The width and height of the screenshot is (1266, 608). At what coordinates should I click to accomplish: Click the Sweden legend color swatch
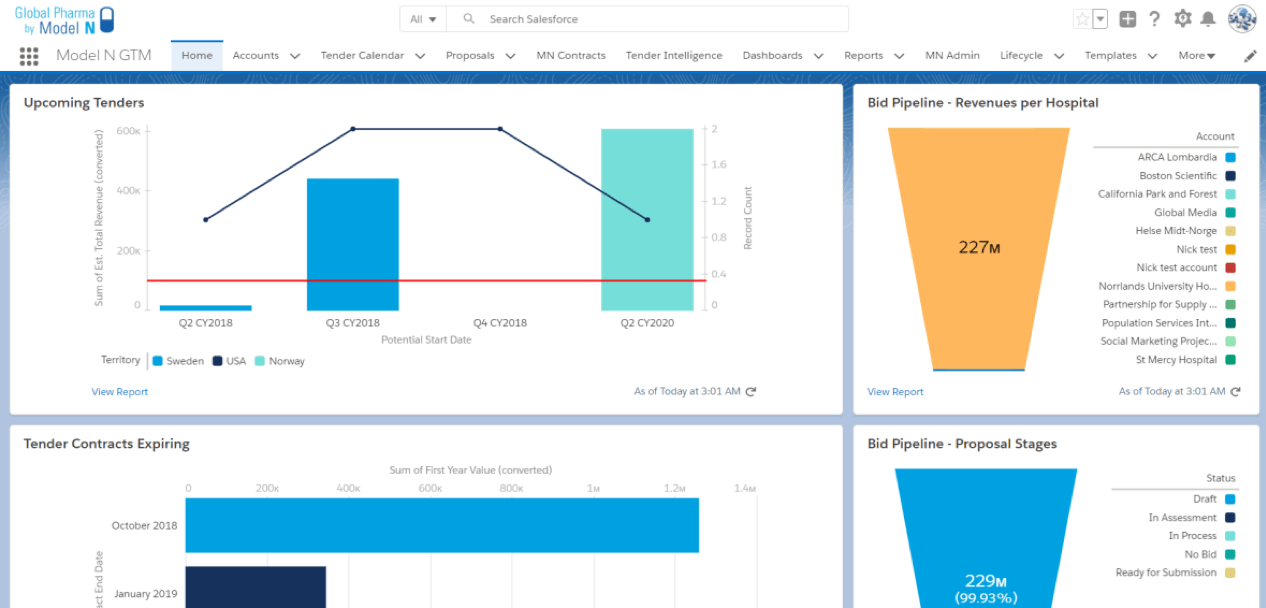(x=158, y=361)
